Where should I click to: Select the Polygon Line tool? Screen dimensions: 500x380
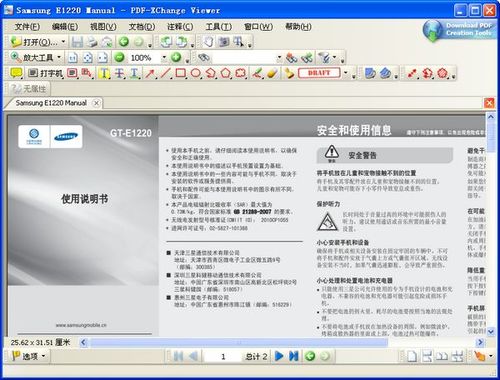211,73
